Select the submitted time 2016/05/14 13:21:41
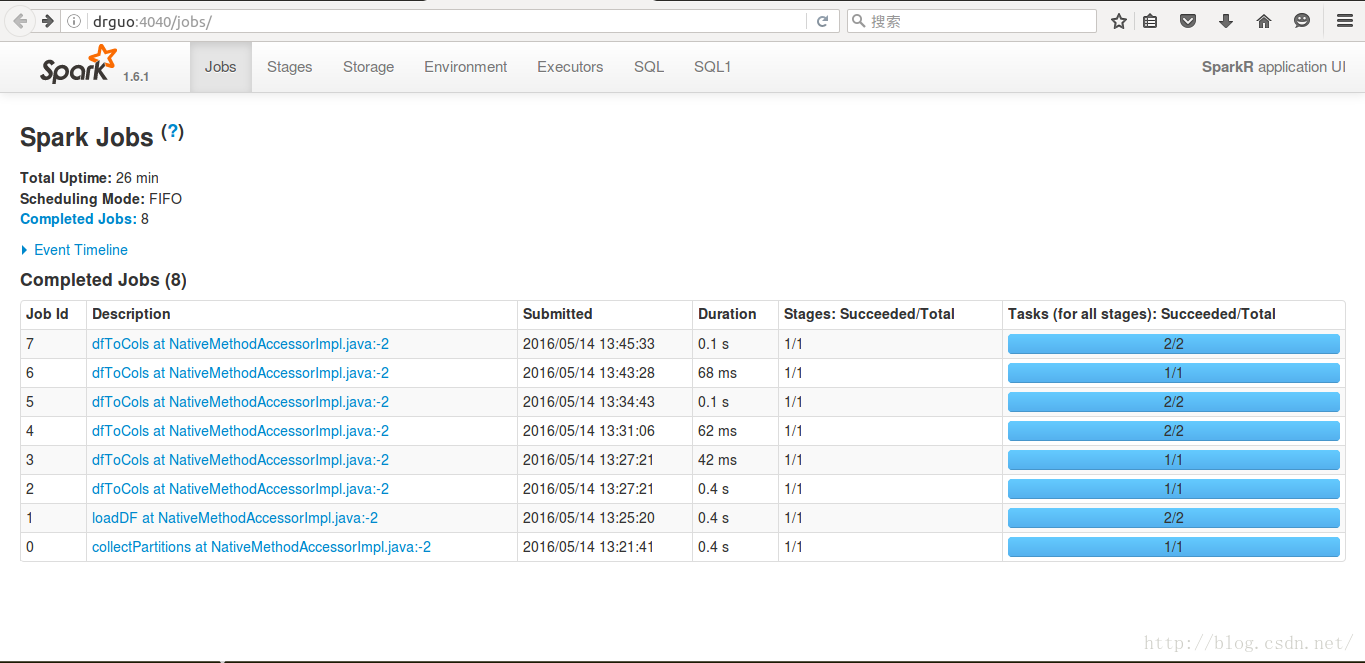The height and width of the screenshot is (663, 1365). click(589, 547)
